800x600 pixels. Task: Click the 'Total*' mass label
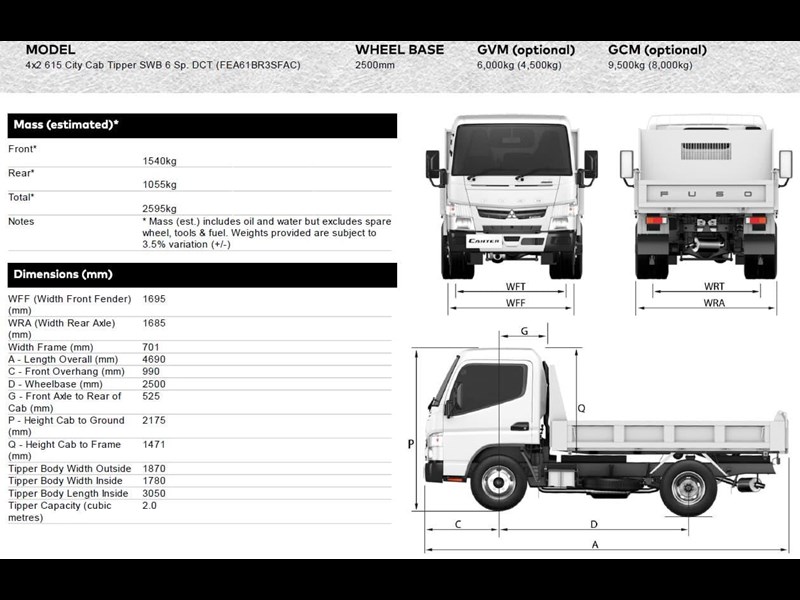tap(21, 197)
